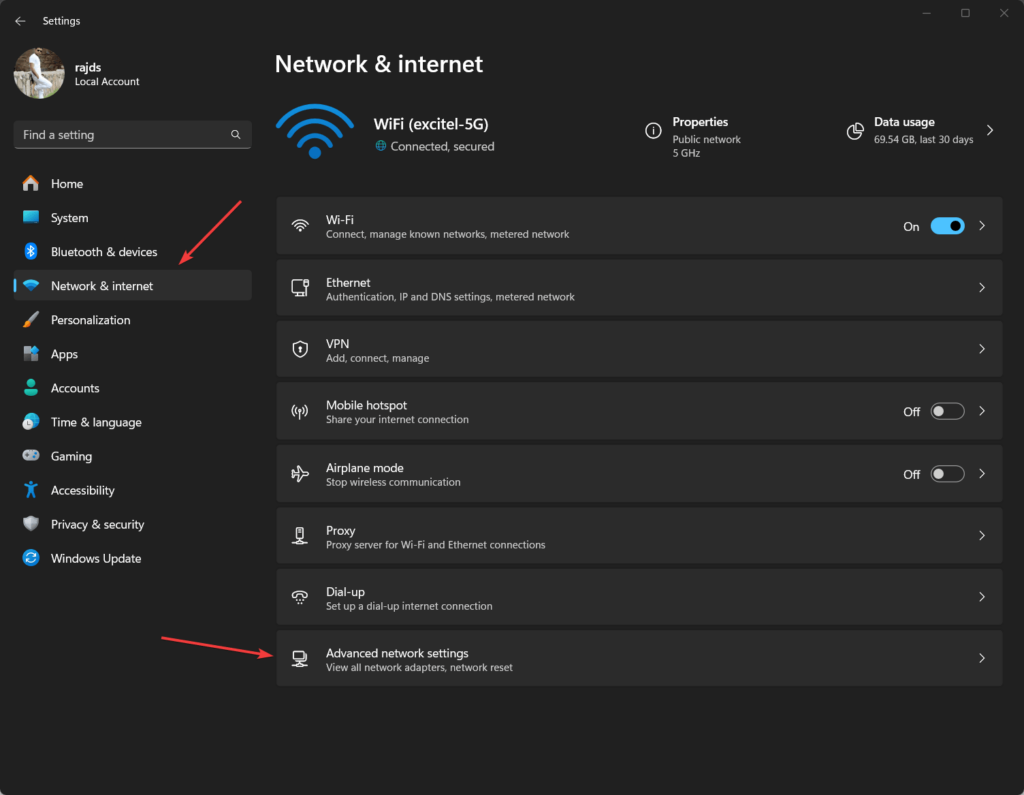Click the Properties info icon
This screenshot has height=795, width=1024.
[653, 131]
